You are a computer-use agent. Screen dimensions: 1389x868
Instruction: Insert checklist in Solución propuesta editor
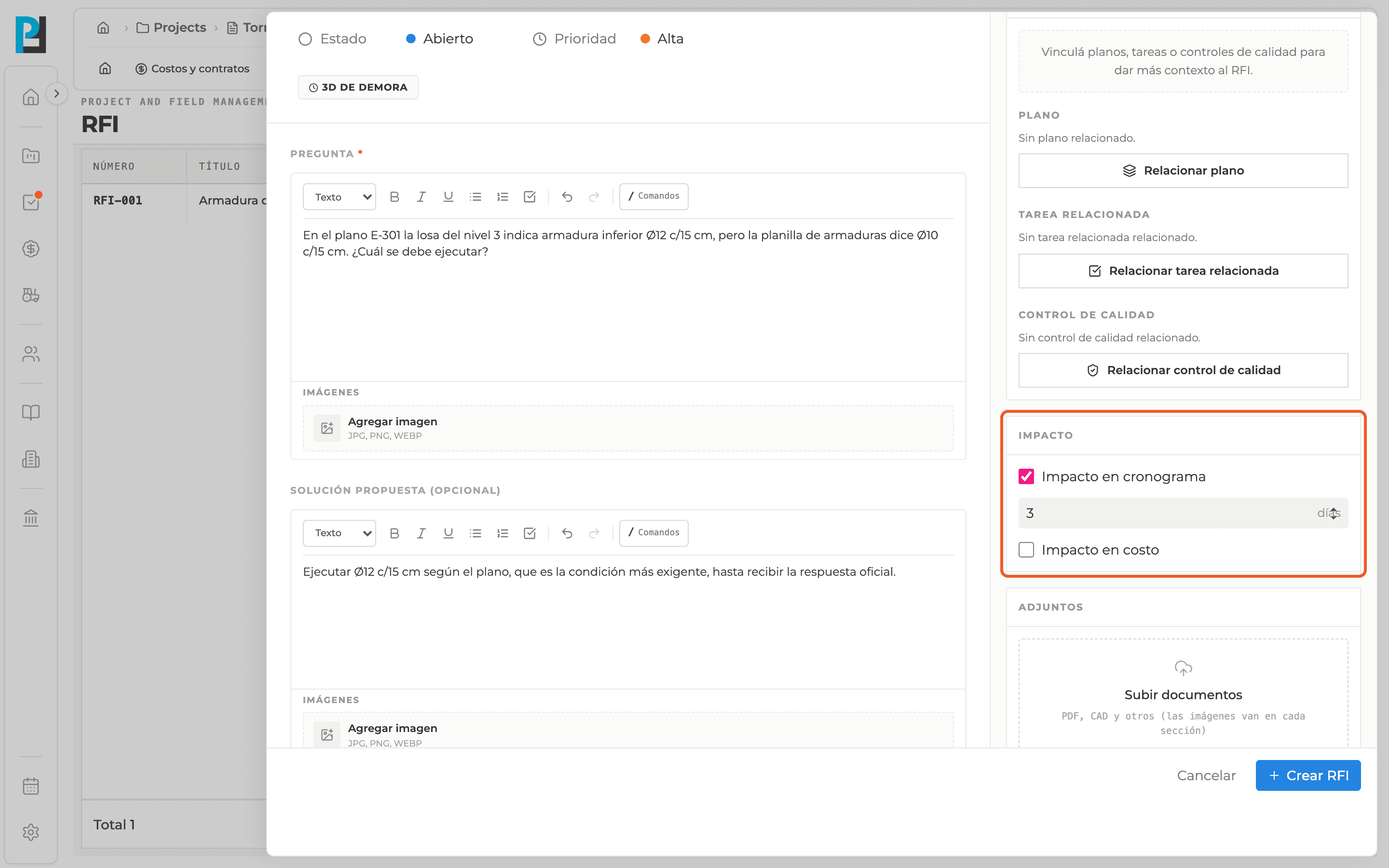click(x=529, y=533)
